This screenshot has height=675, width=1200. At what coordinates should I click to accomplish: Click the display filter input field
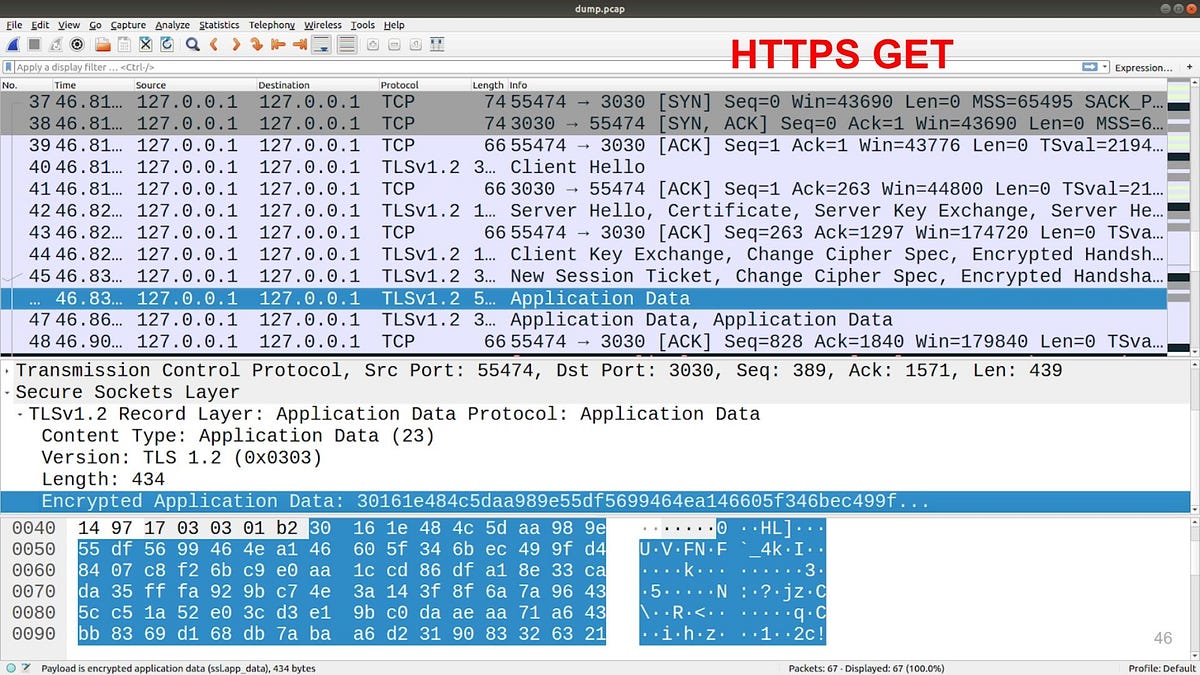point(545,67)
